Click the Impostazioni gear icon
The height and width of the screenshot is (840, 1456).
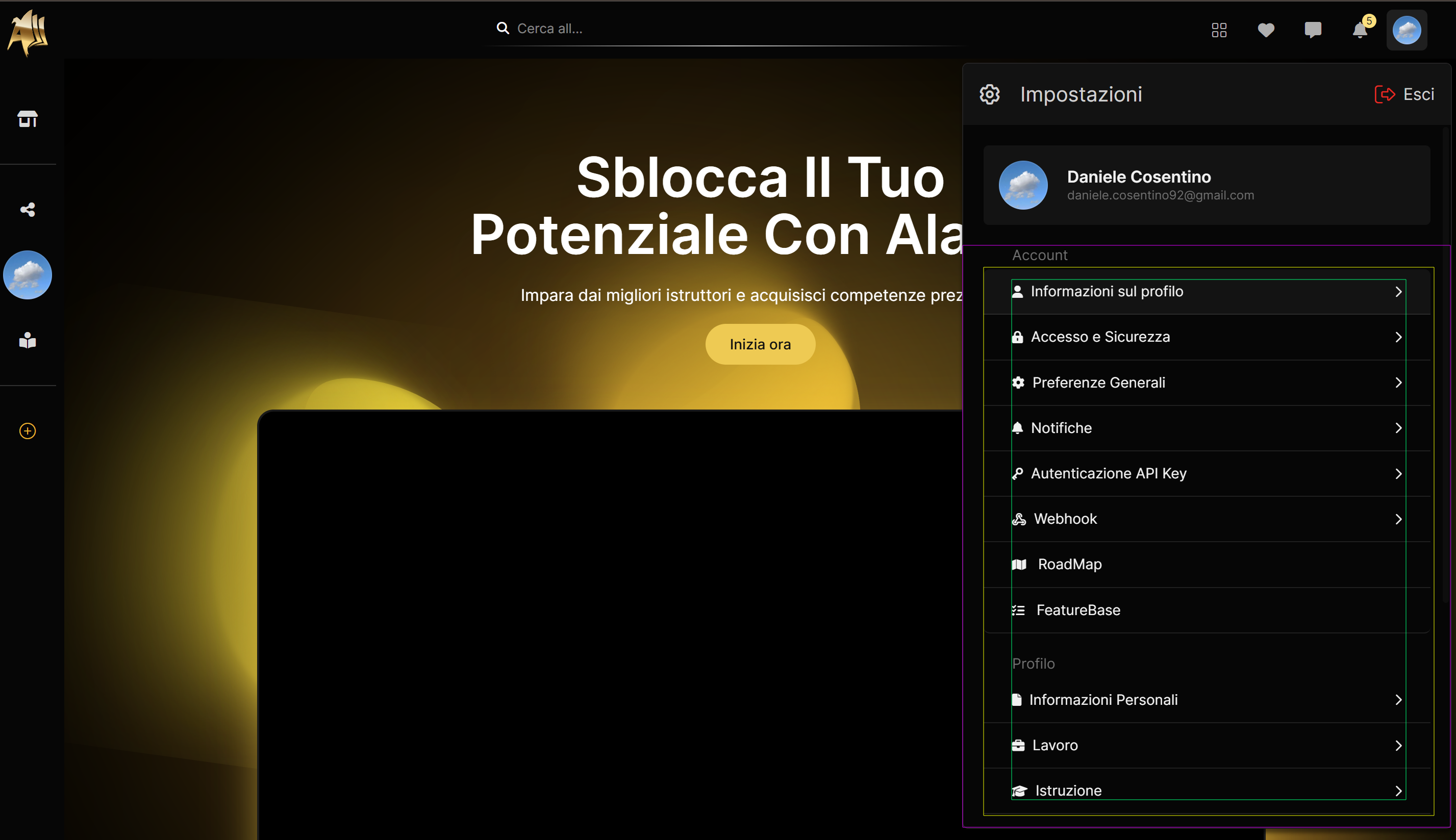pos(990,94)
